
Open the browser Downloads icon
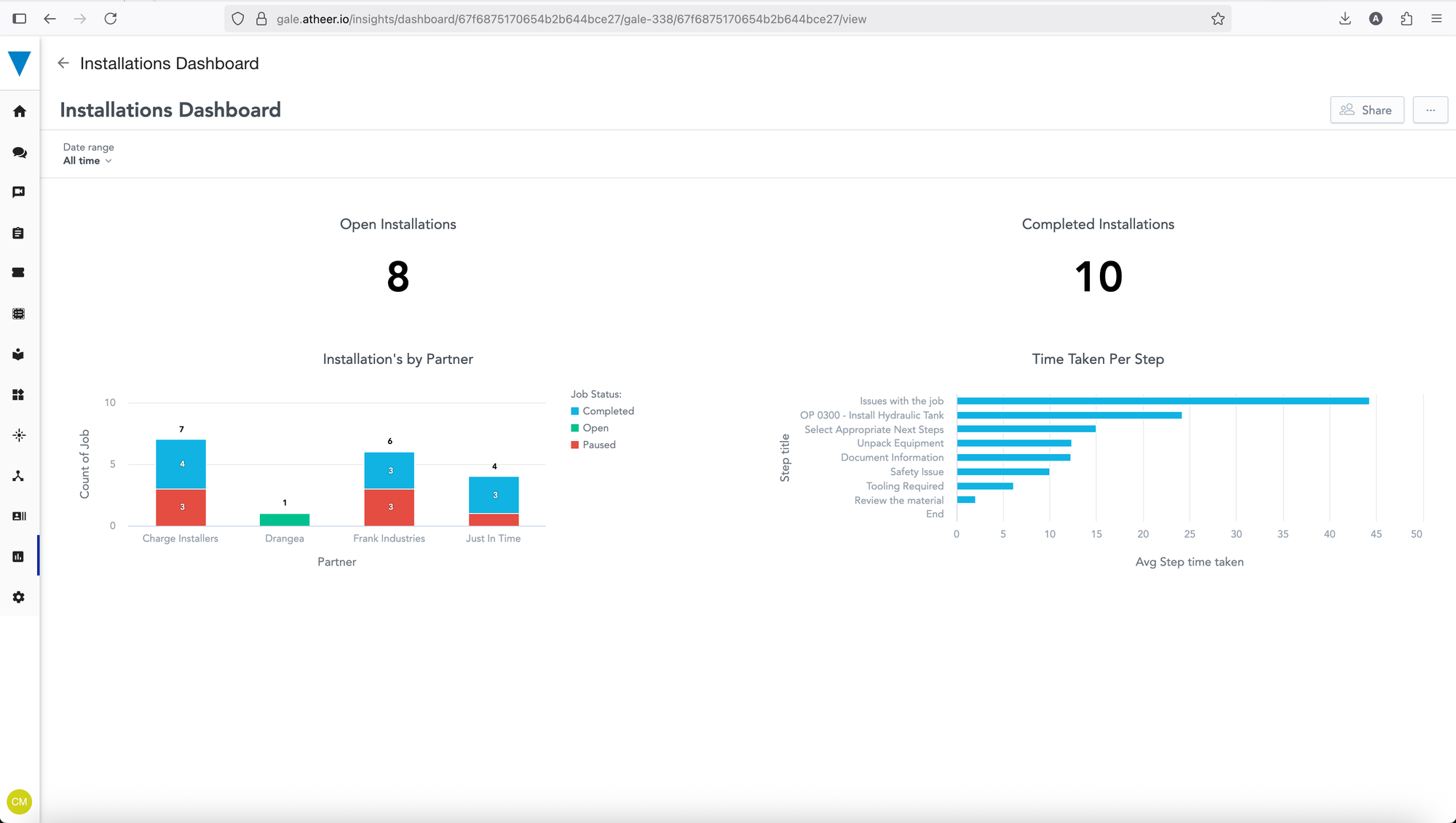click(1345, 19)
